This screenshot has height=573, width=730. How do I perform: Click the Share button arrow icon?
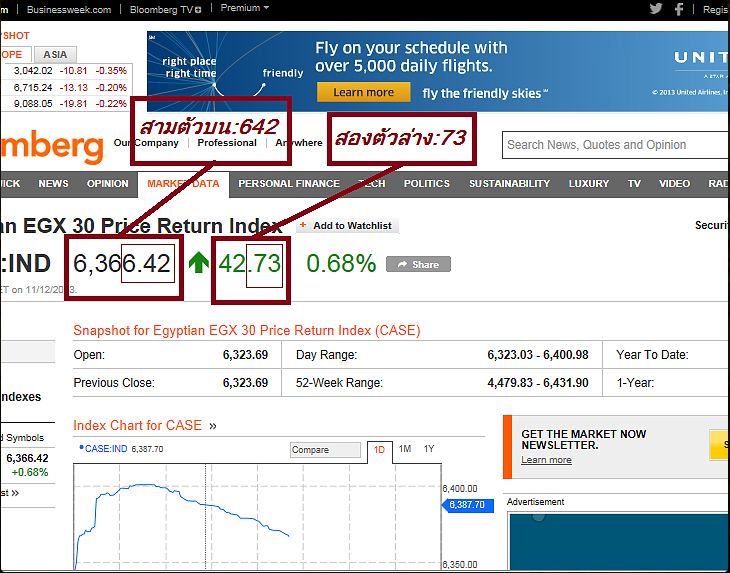pyautogui.click(x=402, y=264)
